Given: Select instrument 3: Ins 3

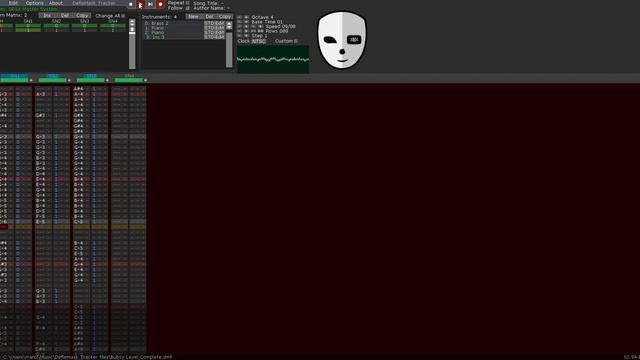Looking at the screenshot, I should pyautogui.click(x=174, y=37).
